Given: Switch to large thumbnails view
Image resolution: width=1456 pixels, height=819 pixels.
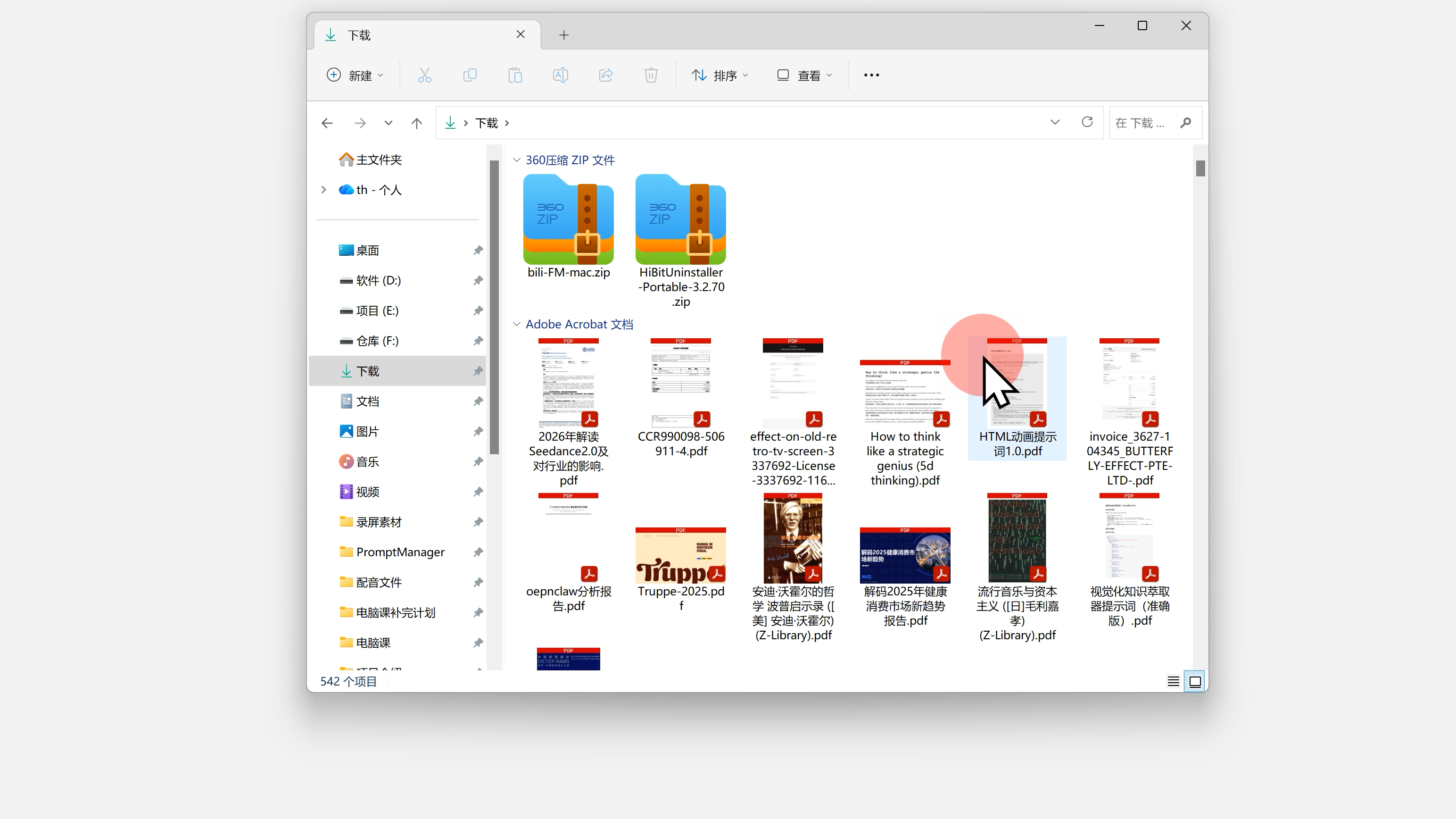Looking at the screenshot, I should (x=1195, y=682).
